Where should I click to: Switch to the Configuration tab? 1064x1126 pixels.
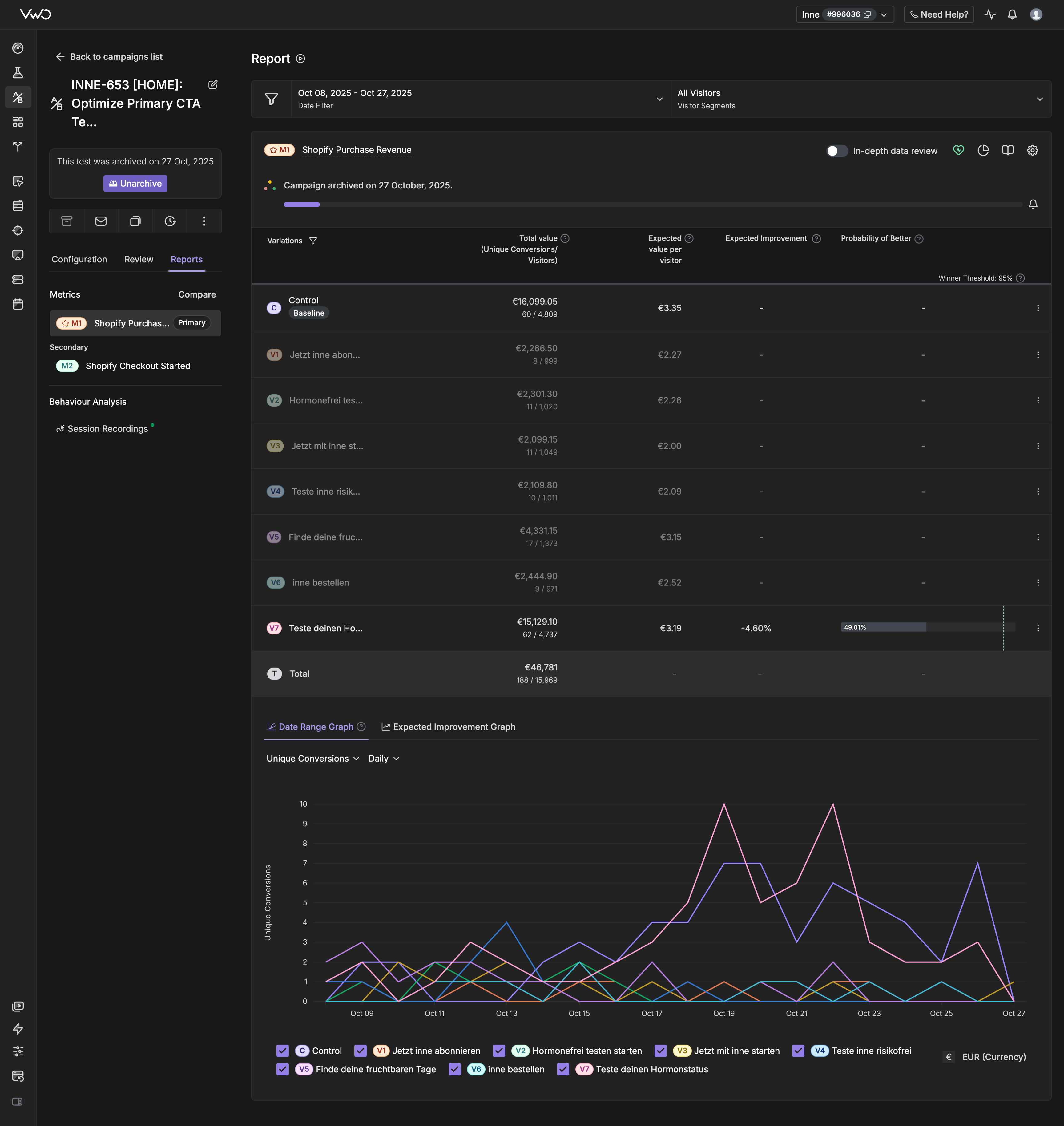(x=79, y=259)
